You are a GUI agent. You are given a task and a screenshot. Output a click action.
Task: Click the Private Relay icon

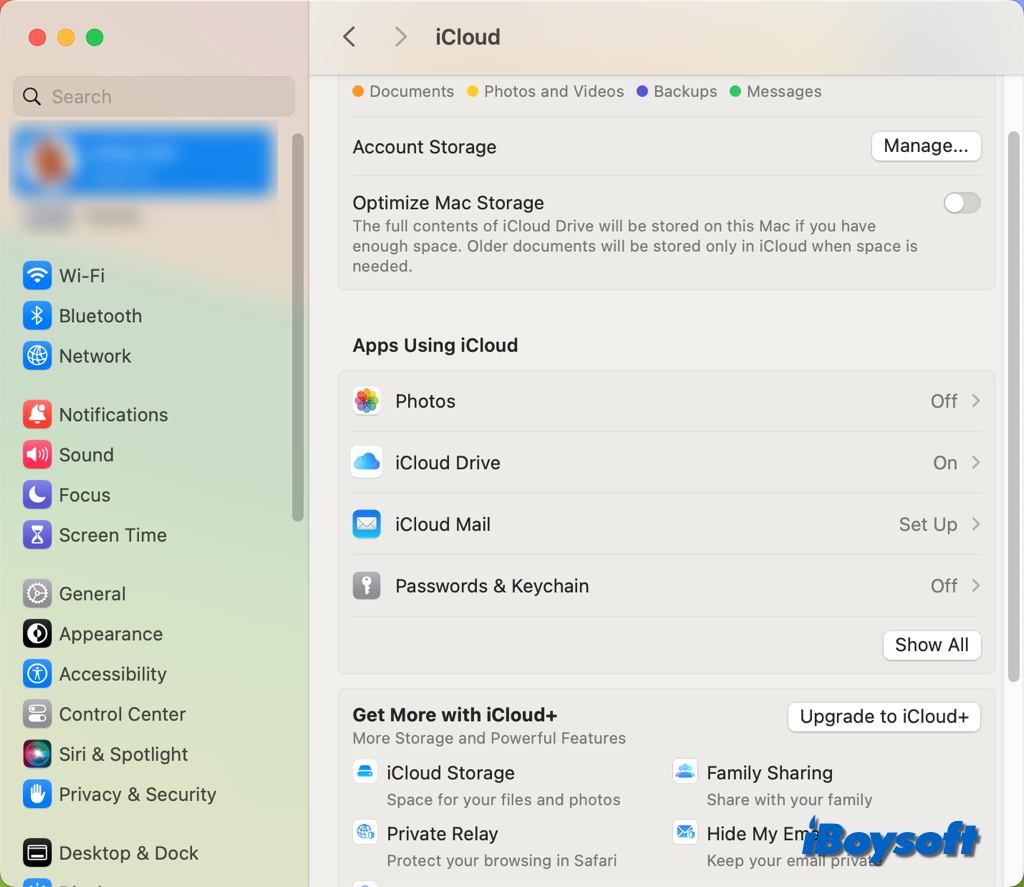coord(365,832)
